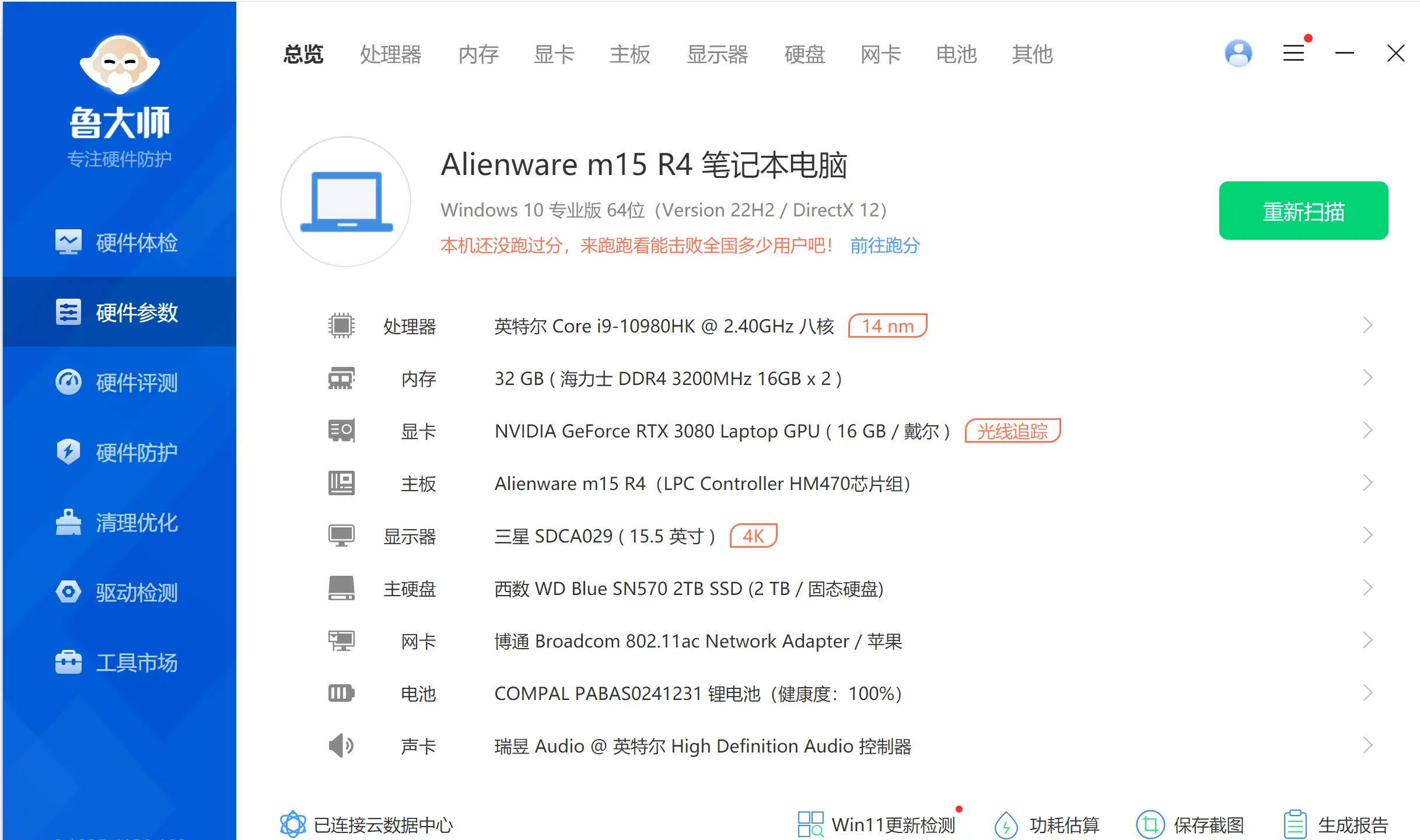Screen dimensions: 1420x840
Task: Open the 工具市场 tool market
Action: (x=119, y=662)
